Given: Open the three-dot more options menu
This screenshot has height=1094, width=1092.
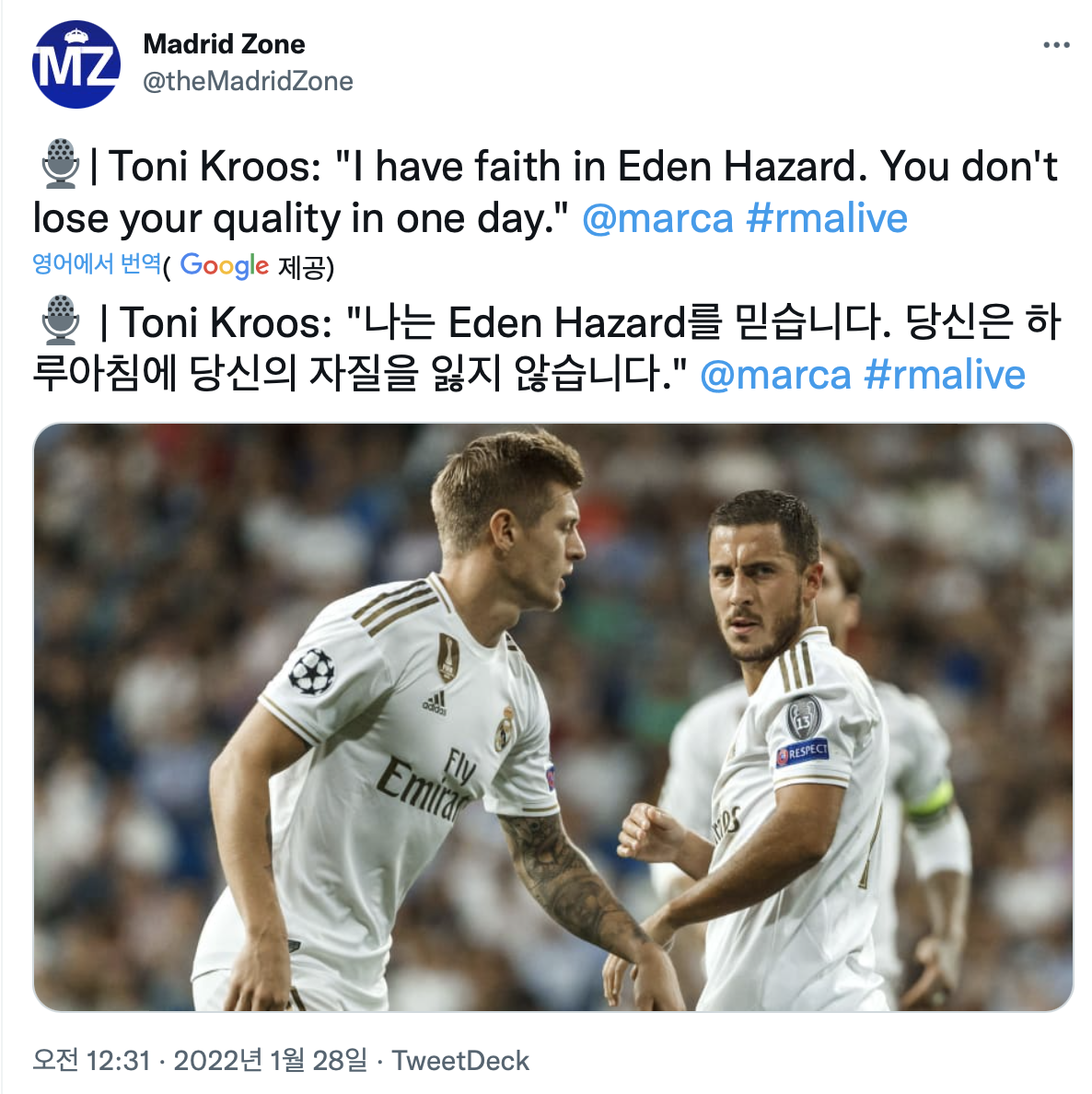Looking at the screenshot, I should (1056, 45).
